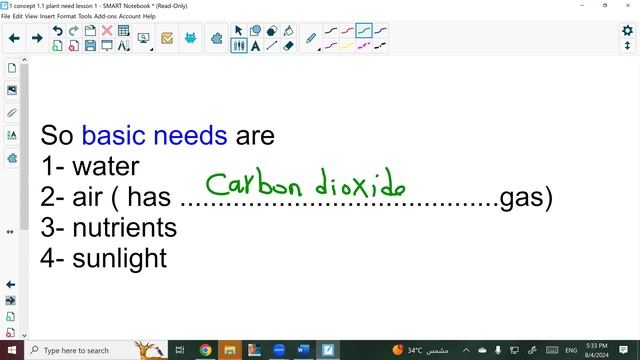Save the notebook file
Image resolution: width=640 pixels, height=360 pixels.
pos(90,45)
